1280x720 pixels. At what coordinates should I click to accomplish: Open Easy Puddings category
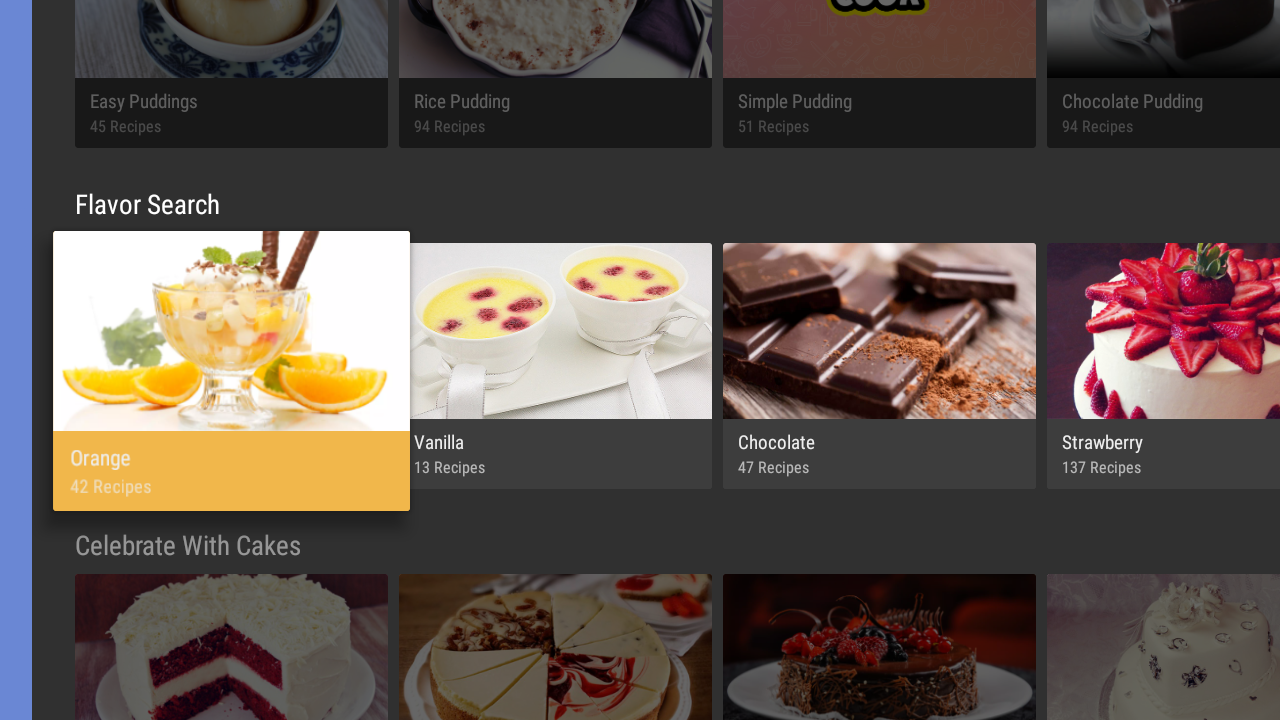pos(231,74)
